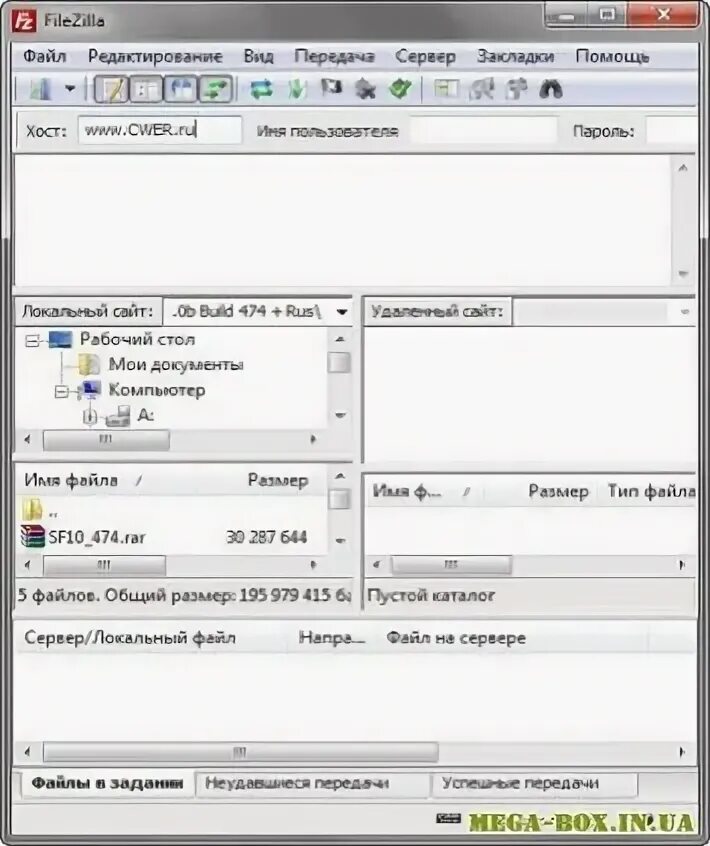Click the disconnect from server icon
This screenshot has width=710, height=846.
click(366, 89)
